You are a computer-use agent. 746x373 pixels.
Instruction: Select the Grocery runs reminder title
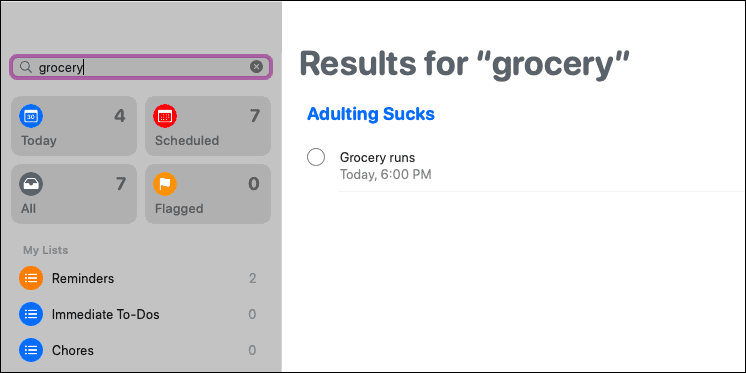tap(377, 157)
